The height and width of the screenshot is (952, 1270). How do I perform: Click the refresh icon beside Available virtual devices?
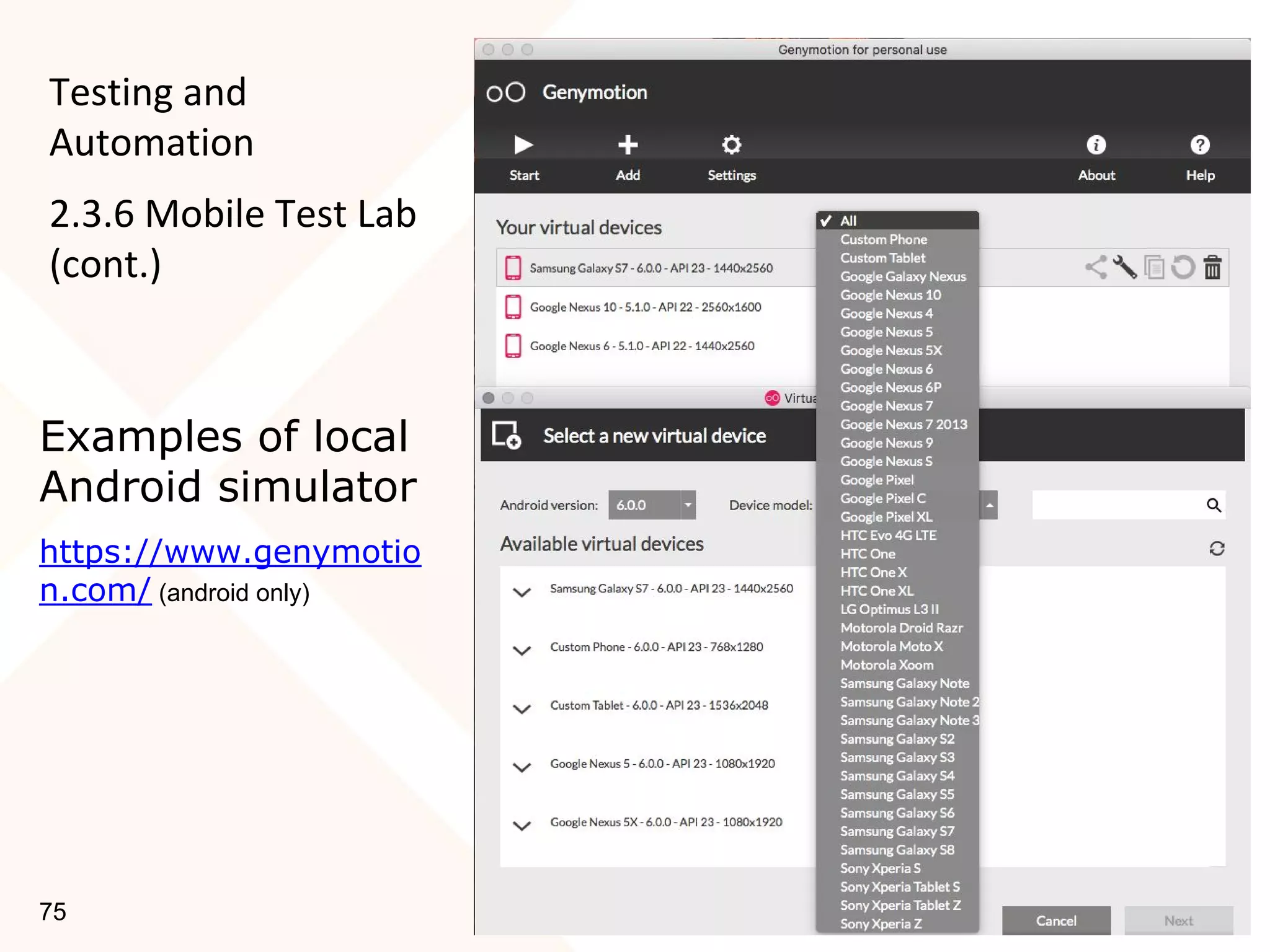[x=1217, y=549]
